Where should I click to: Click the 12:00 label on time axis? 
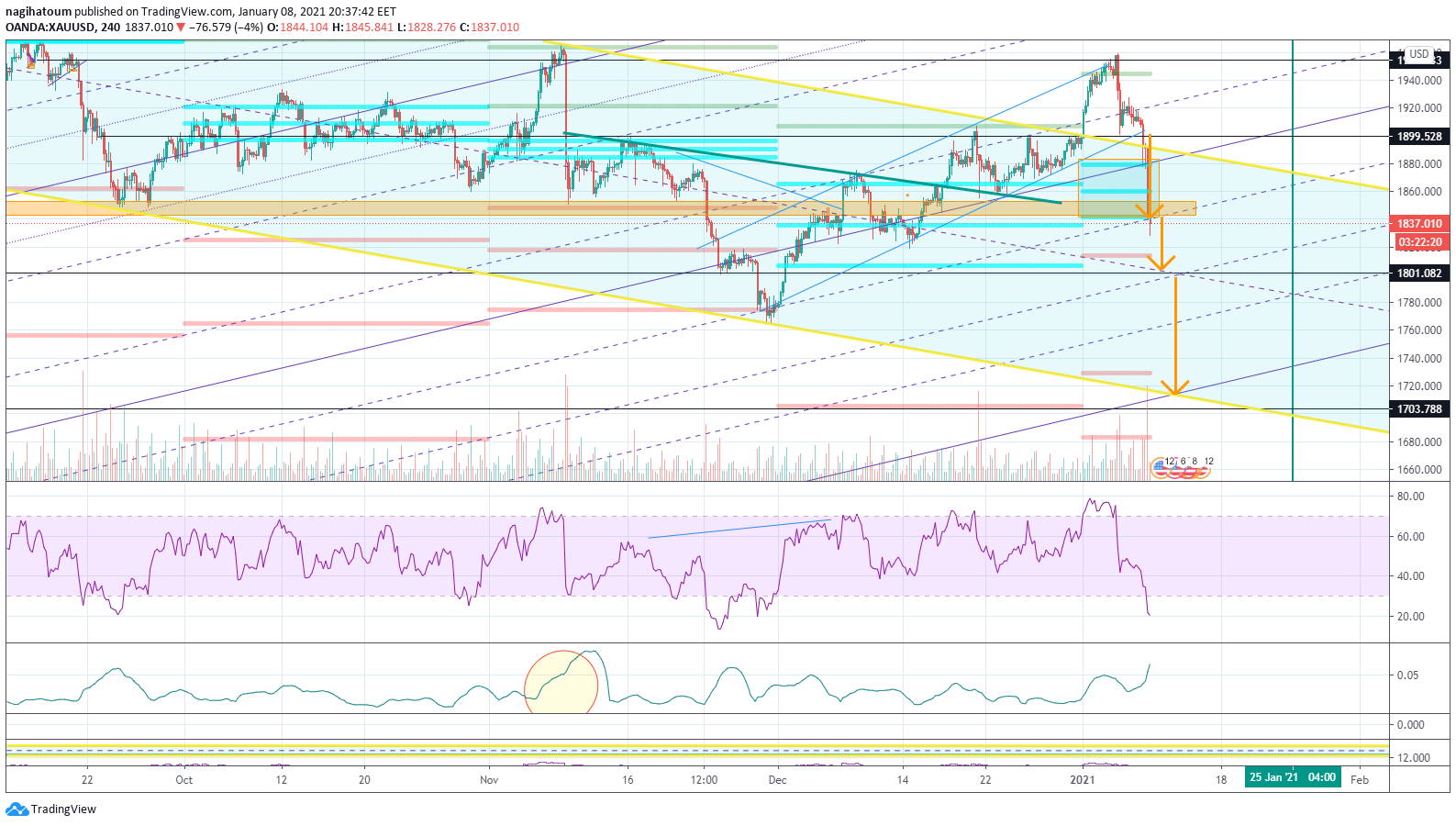tap(704, 780)
